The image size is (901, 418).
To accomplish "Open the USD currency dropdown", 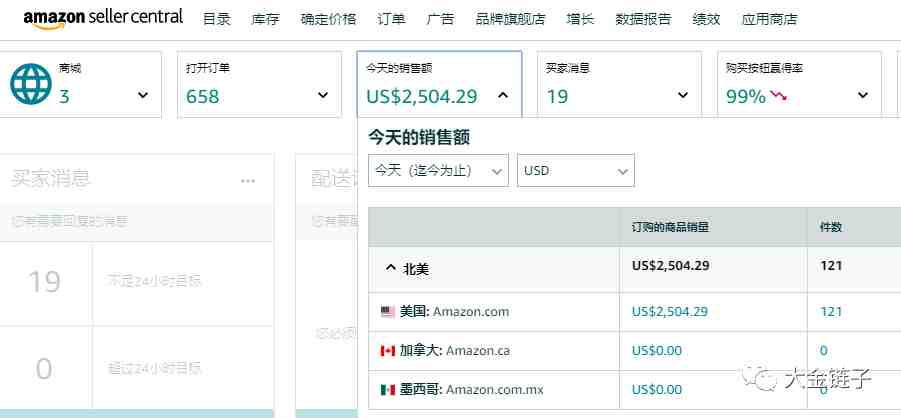I will coord(576,170).
